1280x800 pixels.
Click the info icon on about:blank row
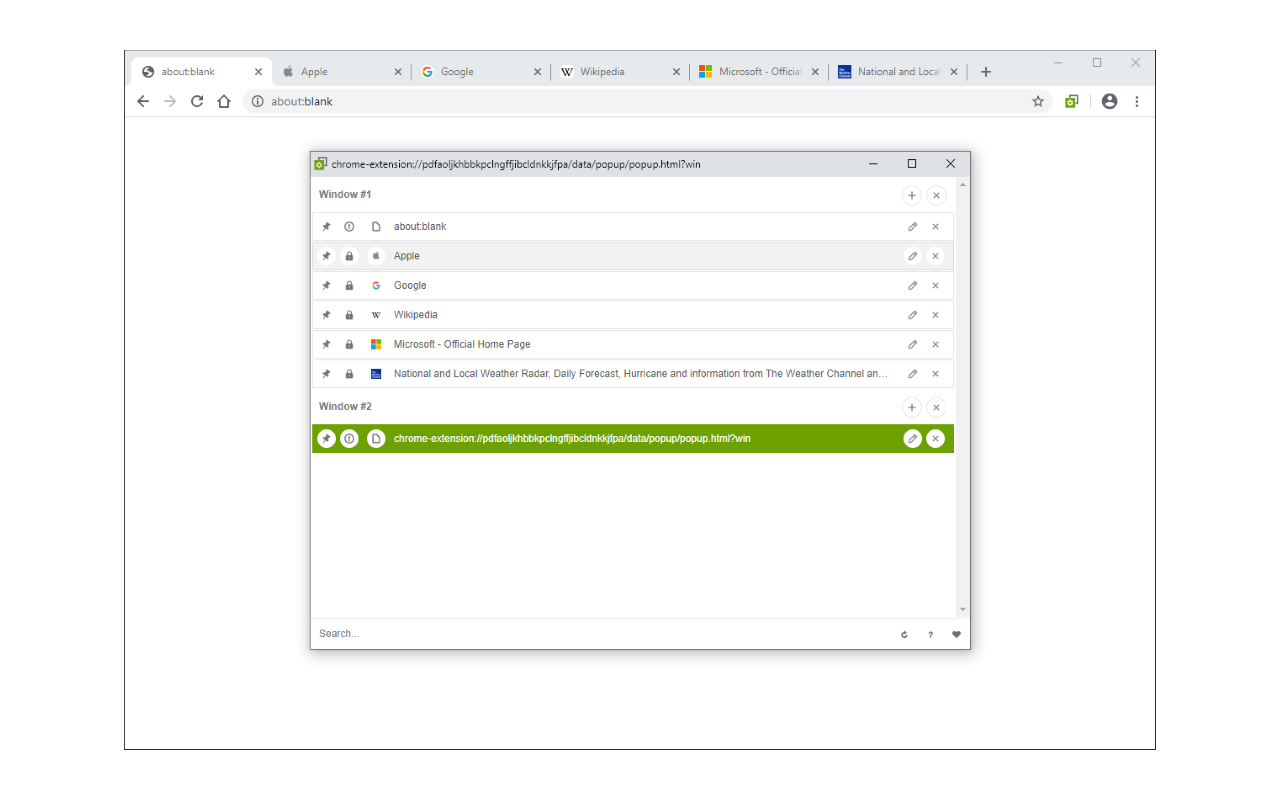349,227
